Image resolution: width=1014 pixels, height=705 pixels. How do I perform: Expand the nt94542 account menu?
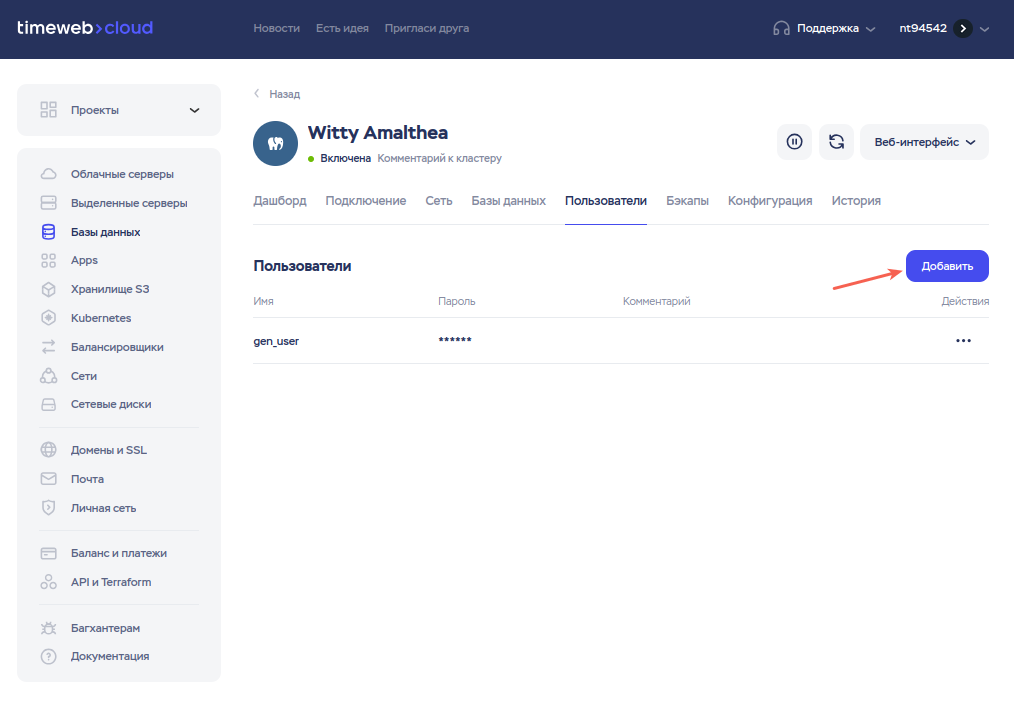[984, 29]
